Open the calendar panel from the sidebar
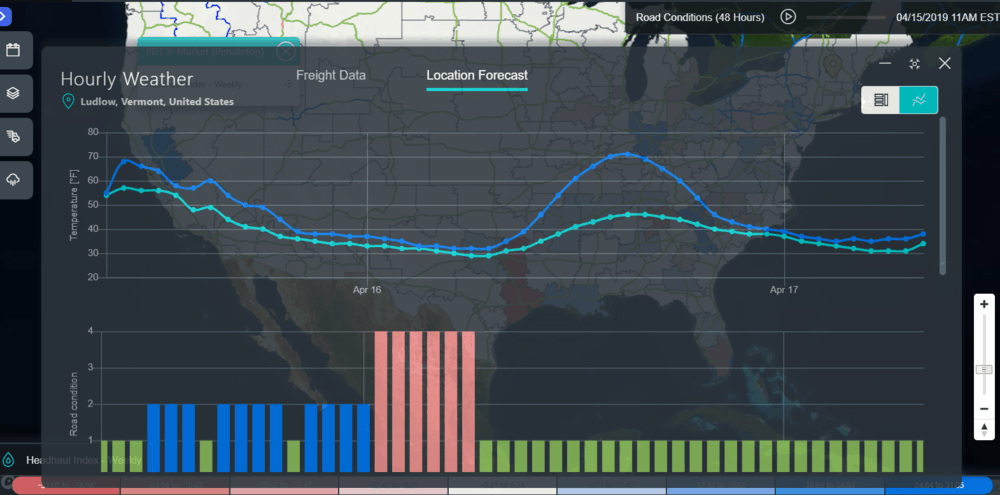This screenshot has width=1000, height=495. (13, 50)
